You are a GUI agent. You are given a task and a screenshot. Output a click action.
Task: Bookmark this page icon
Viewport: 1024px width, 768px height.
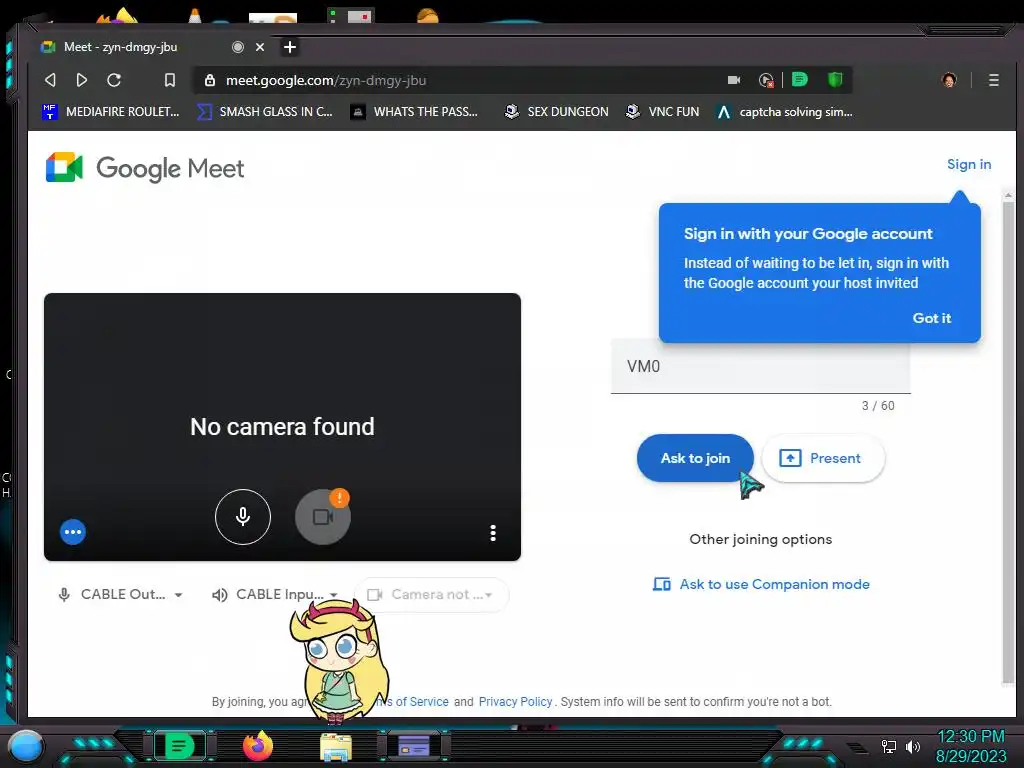coord(170,80)
